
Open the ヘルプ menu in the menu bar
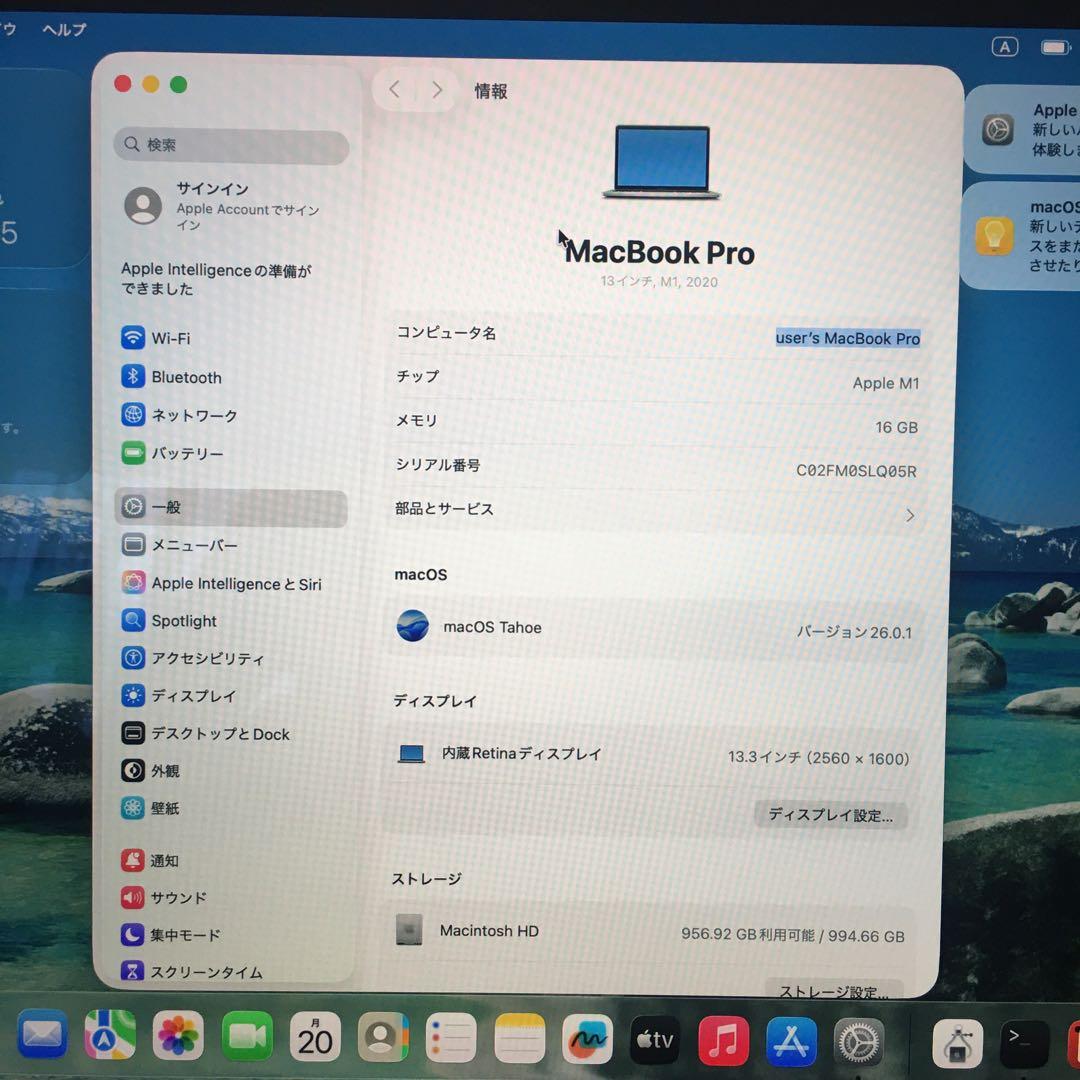pos(63,29)
